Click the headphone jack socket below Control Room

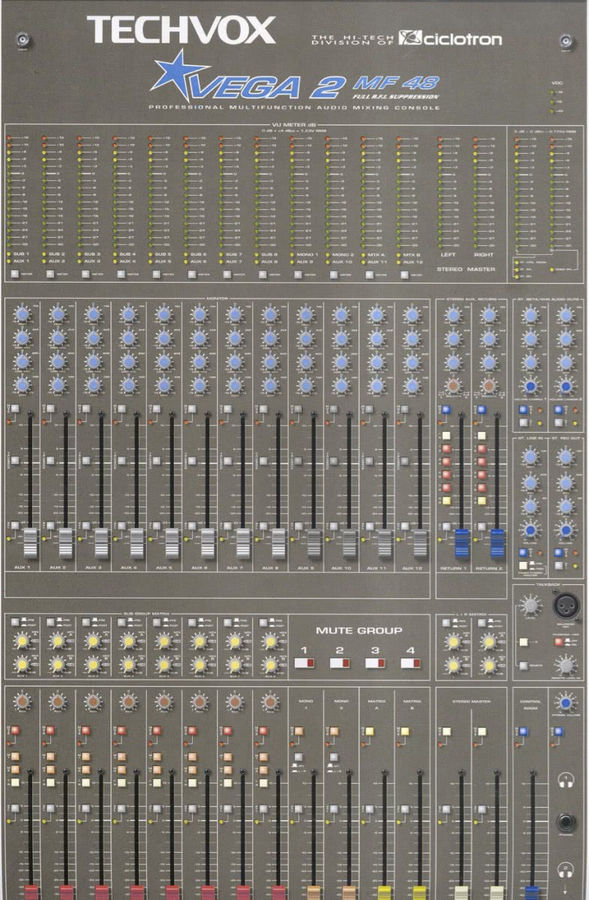click(566, 822)
